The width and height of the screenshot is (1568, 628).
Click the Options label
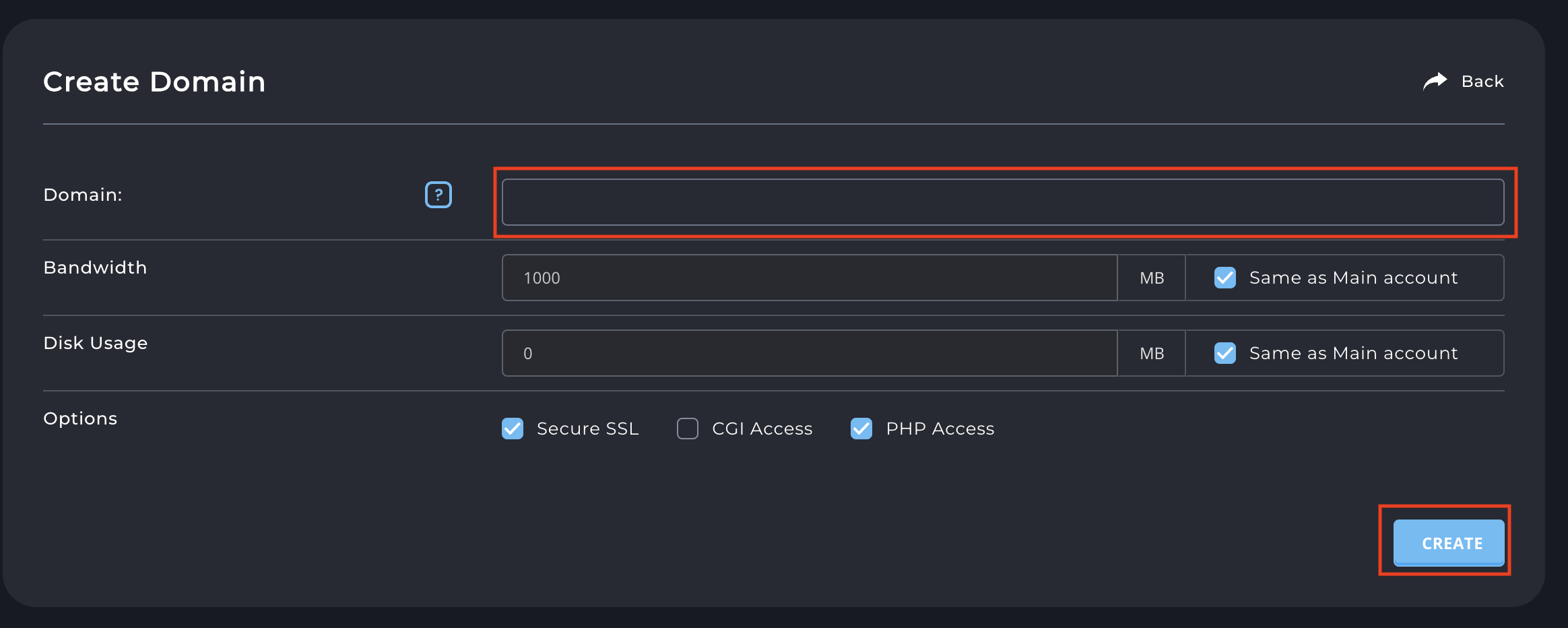click(80, 418)
